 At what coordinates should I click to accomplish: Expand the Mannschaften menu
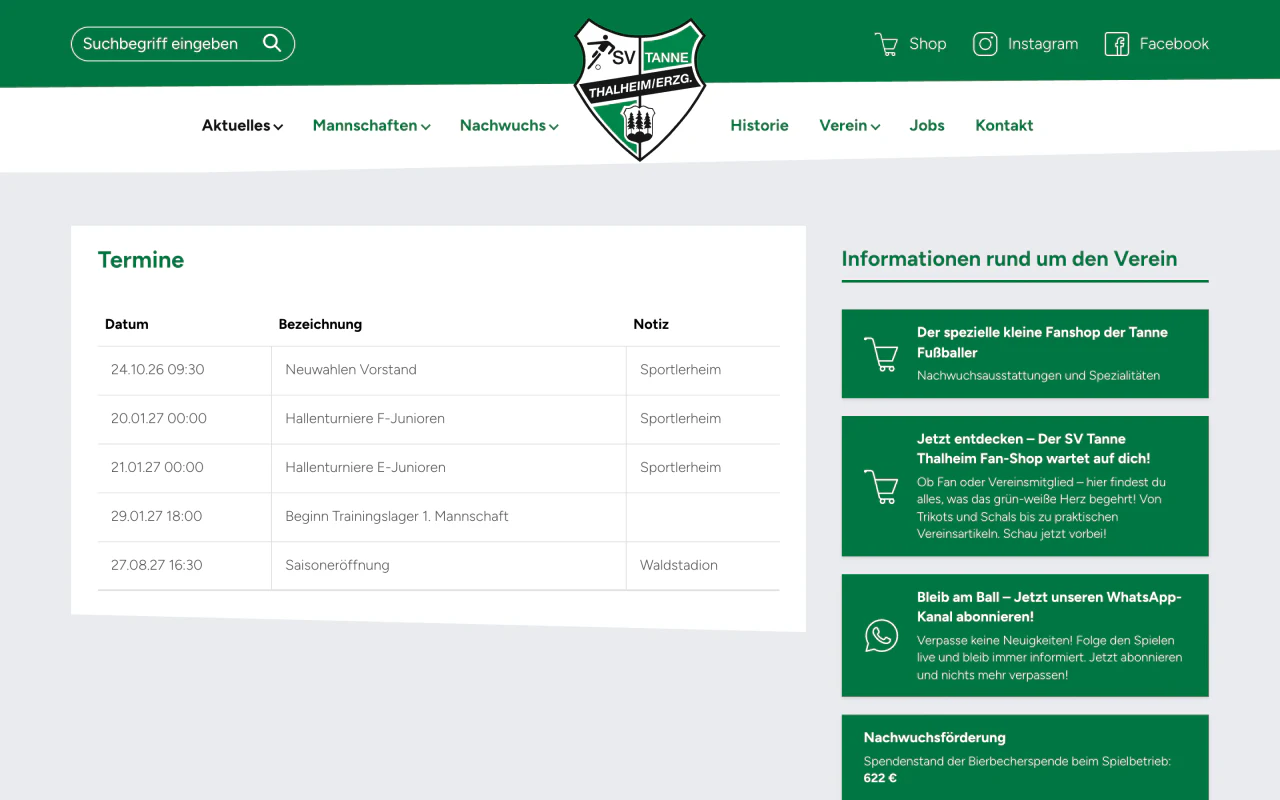[372, 125]
